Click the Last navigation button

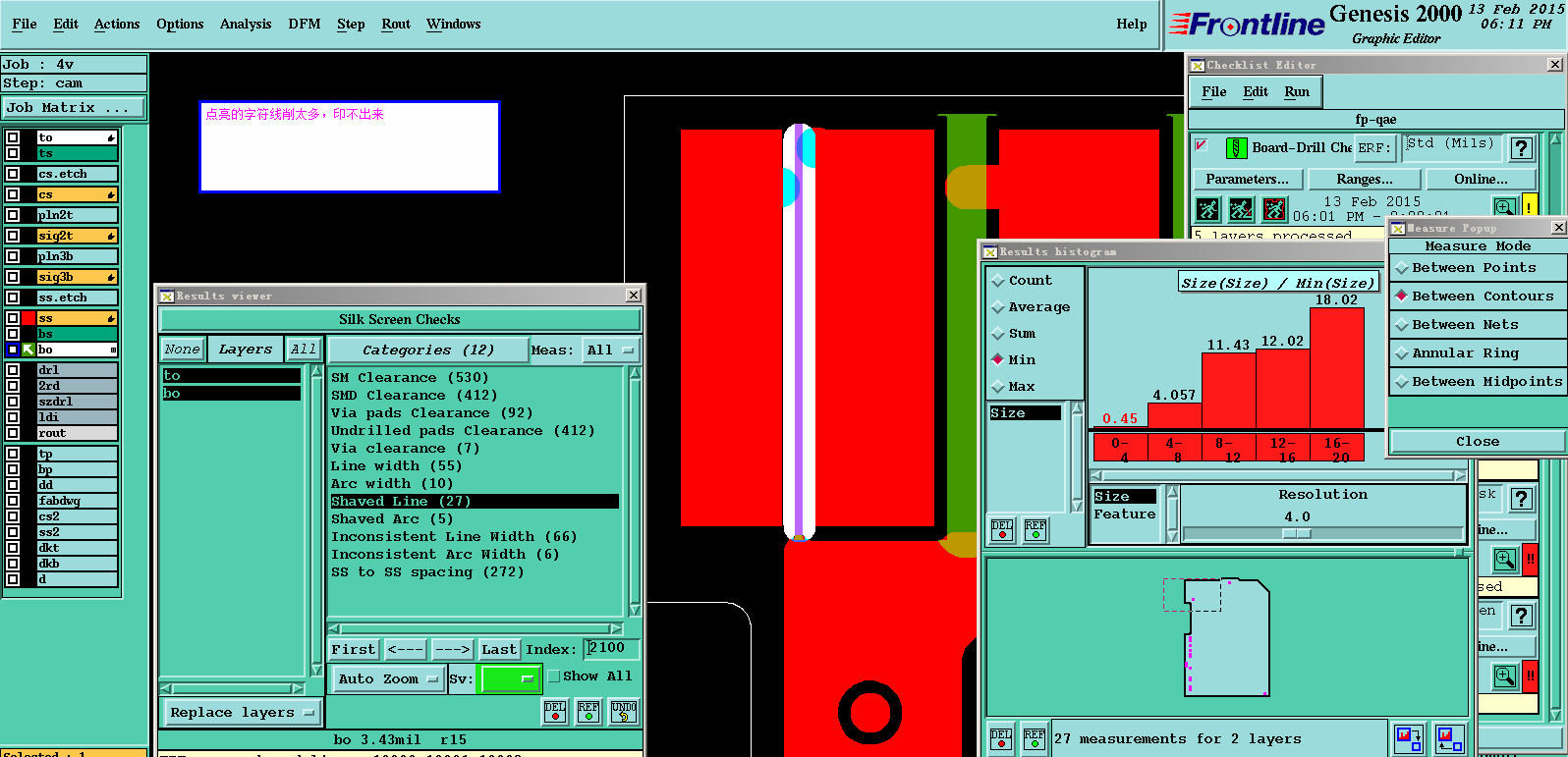click(x=499, y=649)
